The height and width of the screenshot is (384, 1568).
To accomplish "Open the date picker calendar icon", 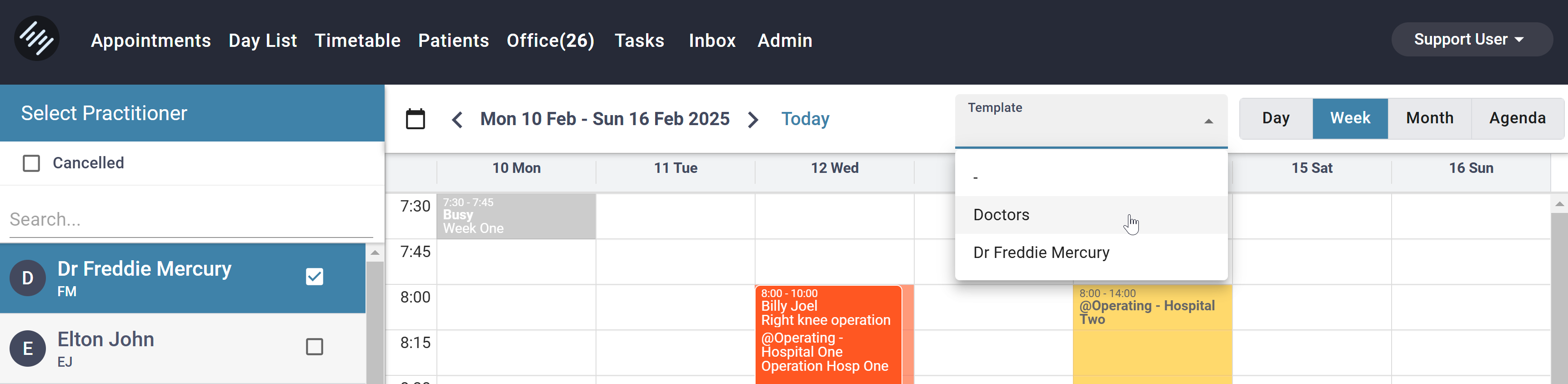I will [x=416, y=118].
